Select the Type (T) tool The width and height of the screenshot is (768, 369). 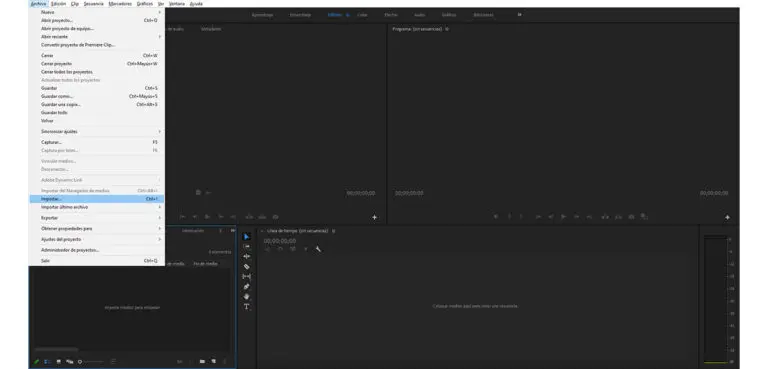246,307
